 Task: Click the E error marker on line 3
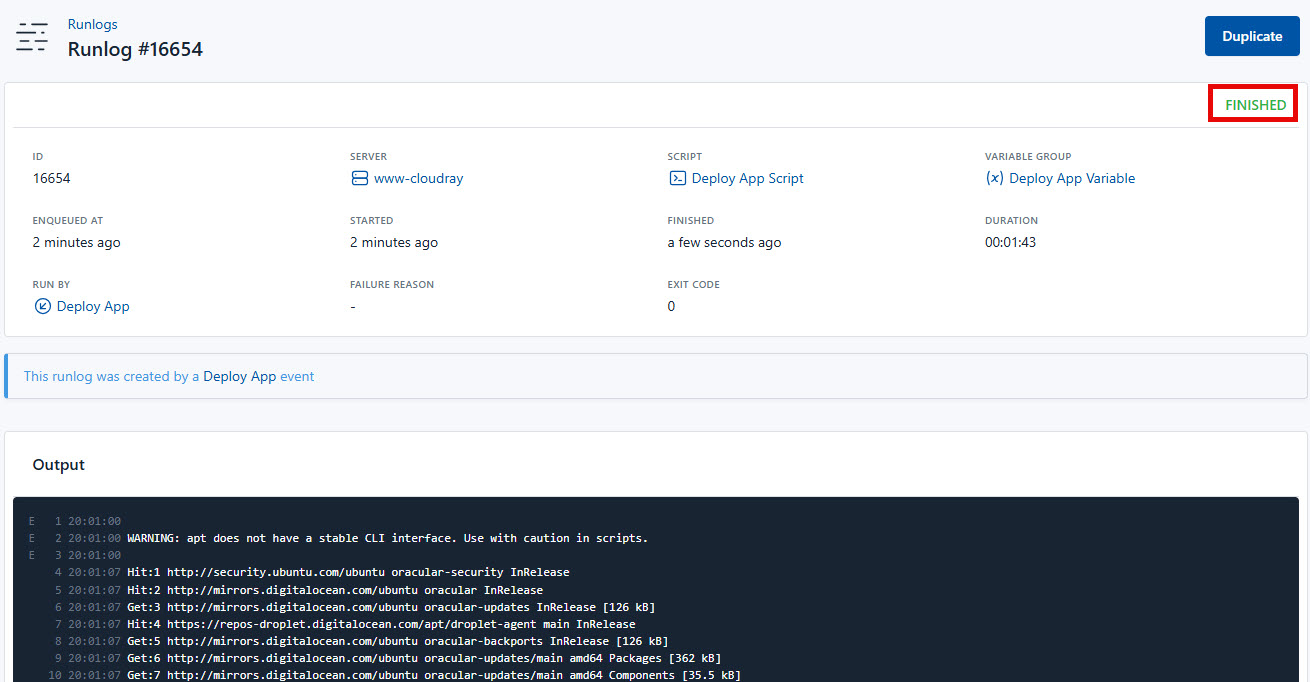(x=31, y=554)
